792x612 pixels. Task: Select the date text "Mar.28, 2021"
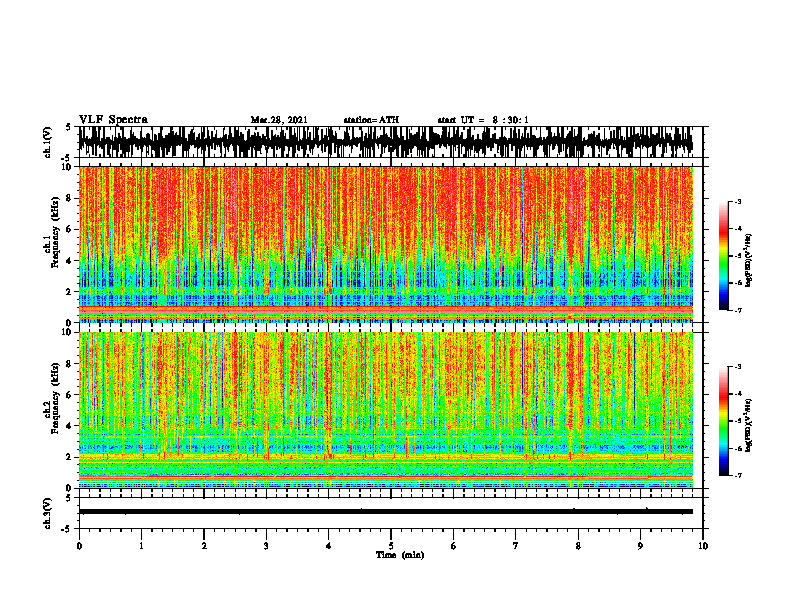[279, 120]
